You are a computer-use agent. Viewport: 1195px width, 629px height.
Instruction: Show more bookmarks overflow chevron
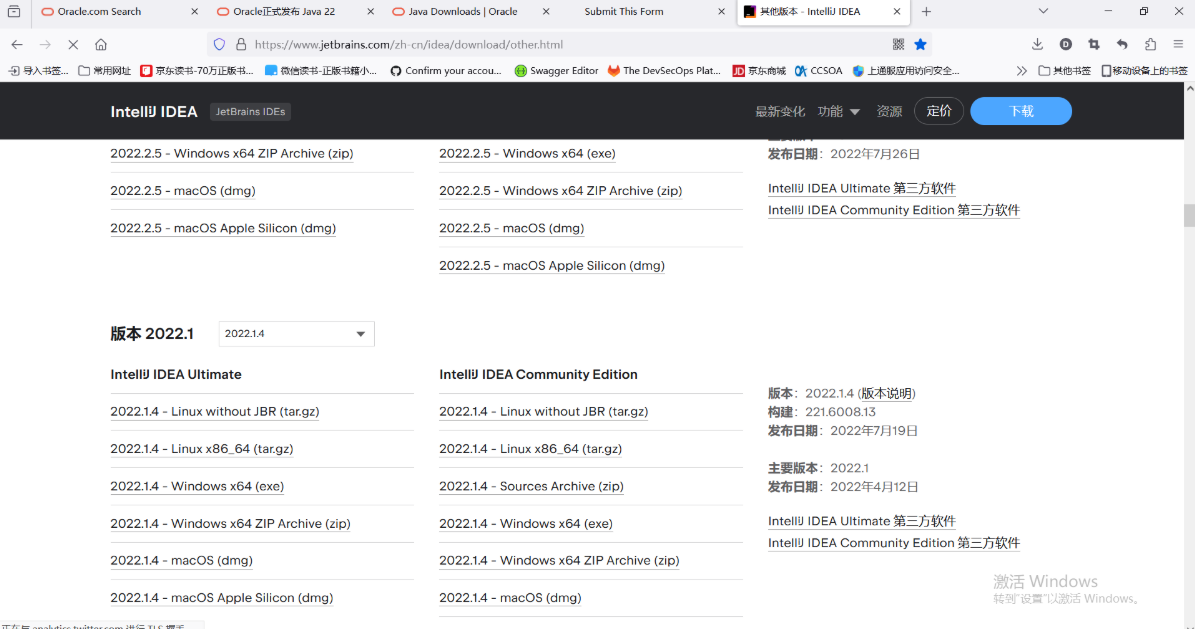coord(1021,71)
